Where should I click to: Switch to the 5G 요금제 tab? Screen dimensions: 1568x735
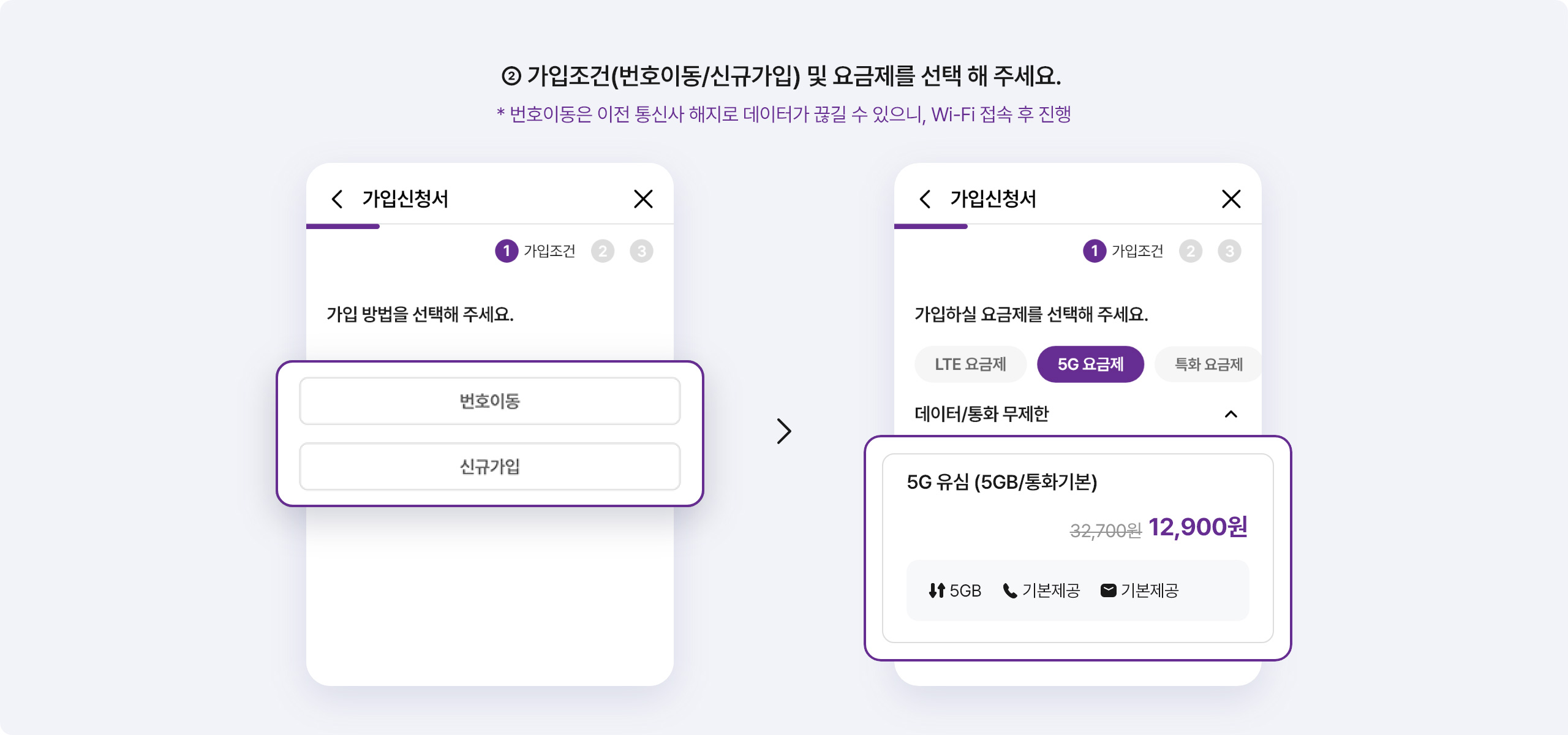(1090, 364)
